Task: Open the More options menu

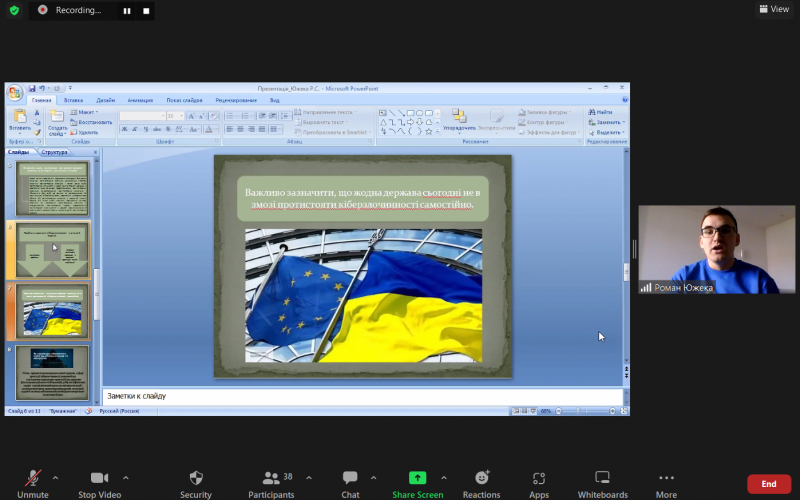Action: (666, 484)
